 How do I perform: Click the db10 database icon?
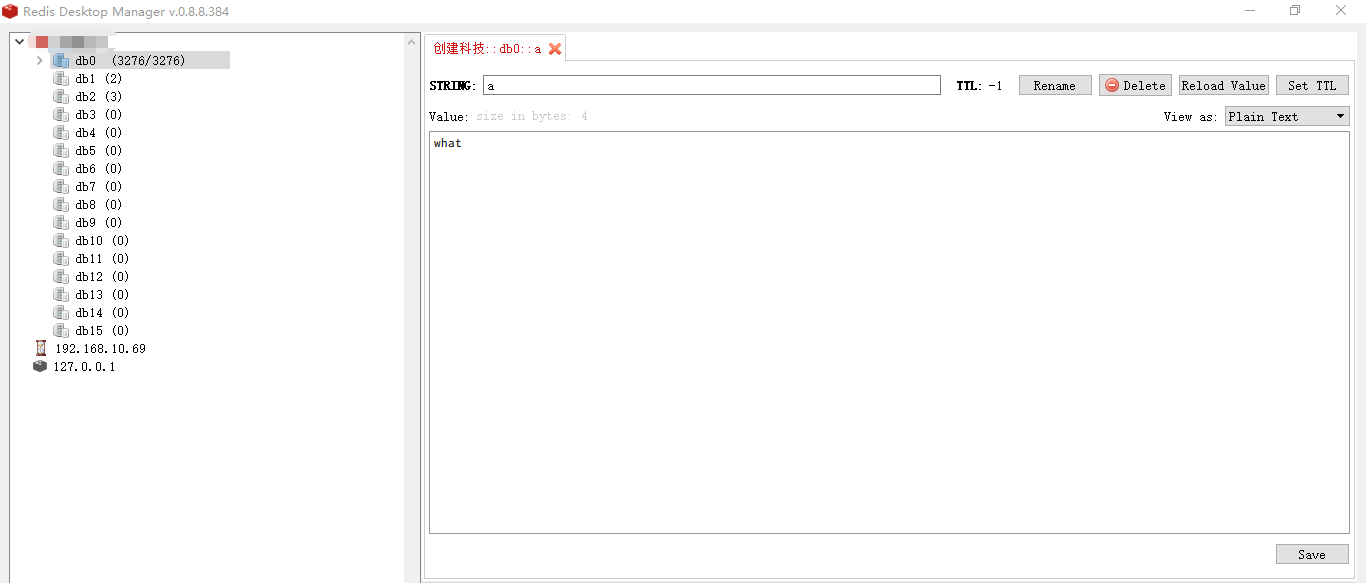[60, 240]
